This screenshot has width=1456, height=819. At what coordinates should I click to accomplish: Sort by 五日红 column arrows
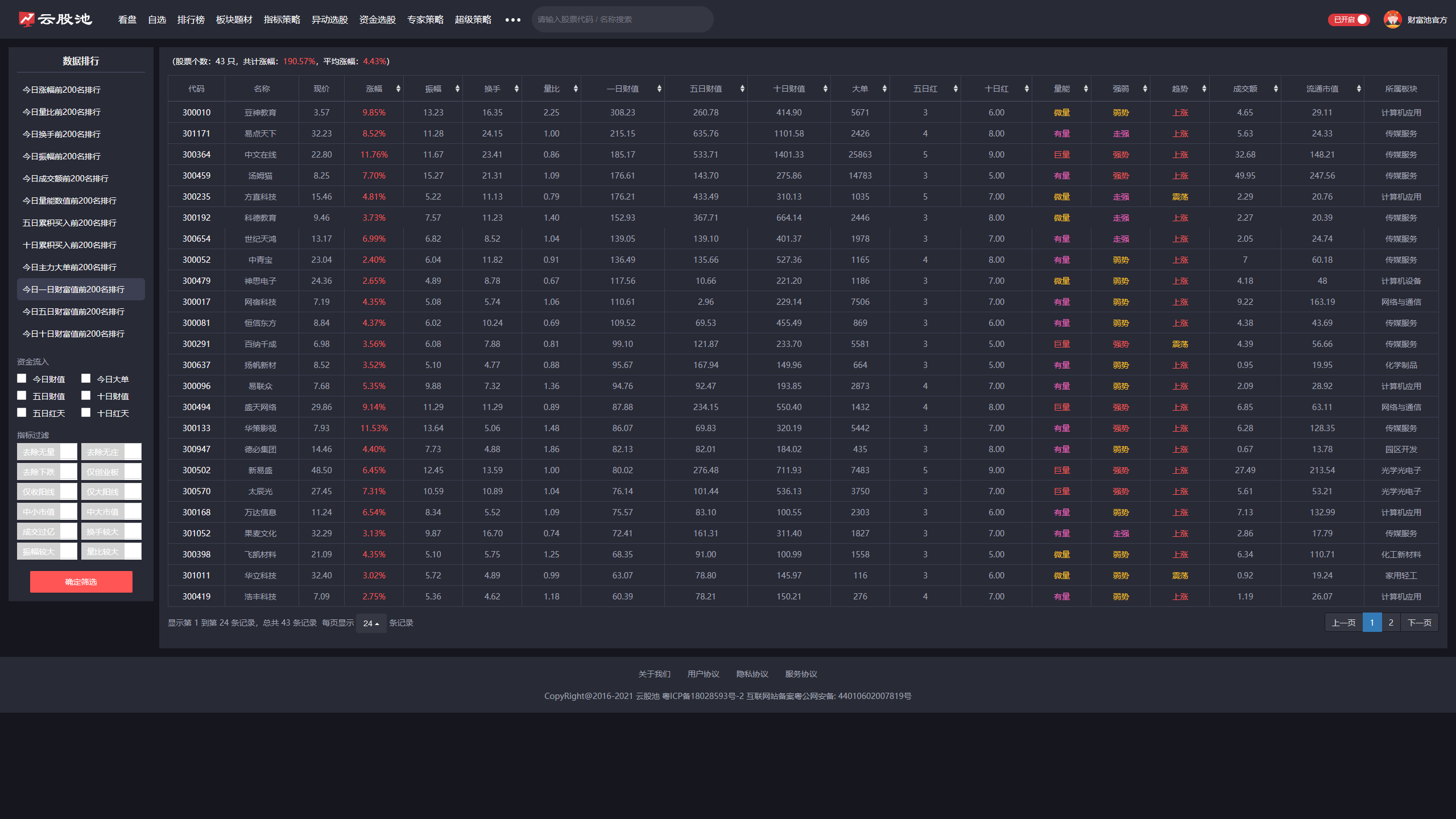(955, 89)
